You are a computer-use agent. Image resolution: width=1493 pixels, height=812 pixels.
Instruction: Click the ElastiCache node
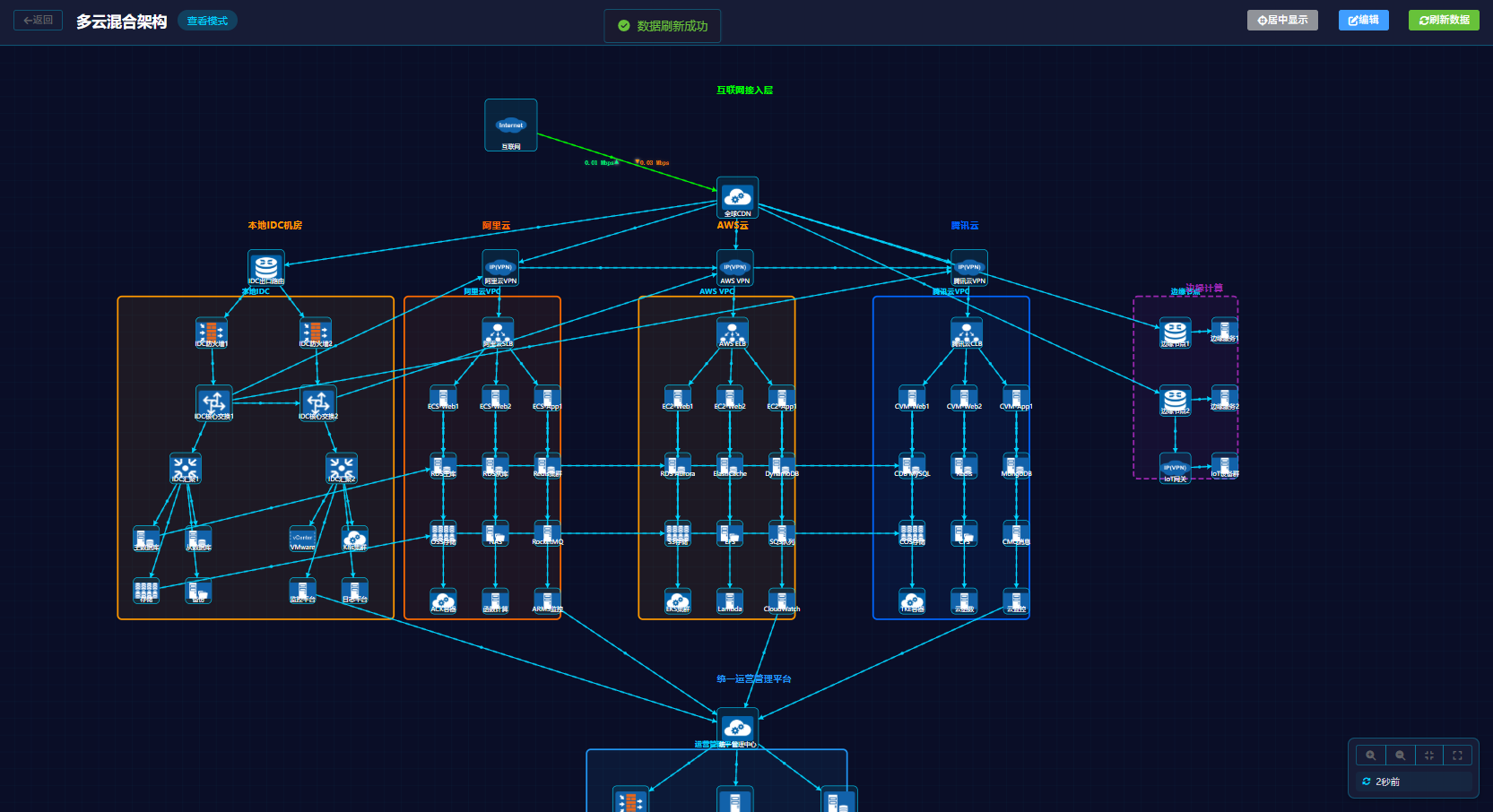[x=730, y=466]
